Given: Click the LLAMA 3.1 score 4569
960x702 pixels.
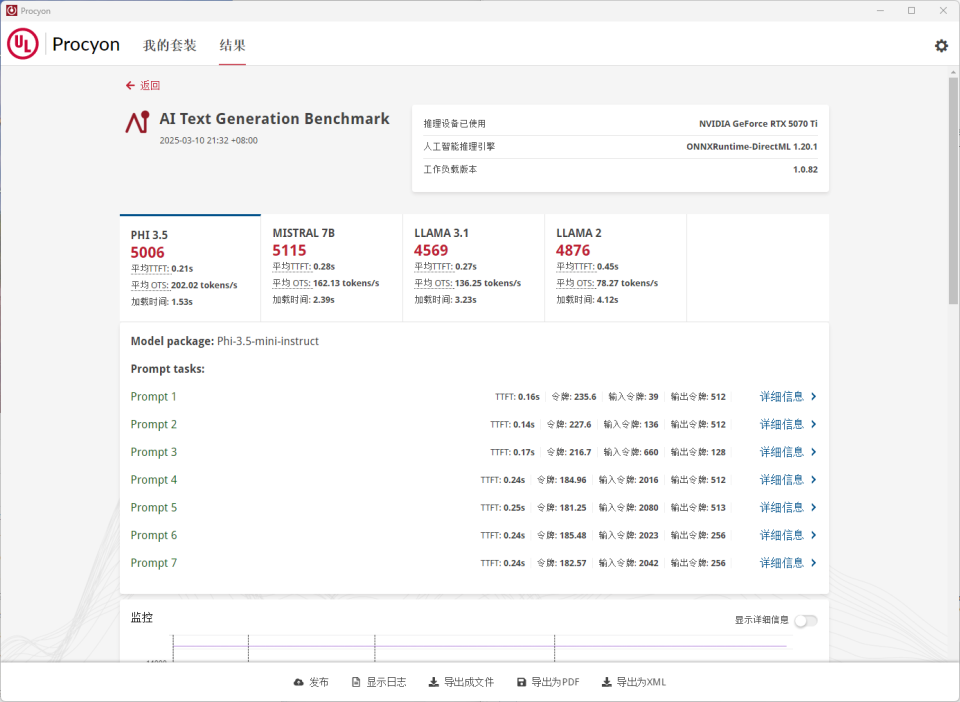Looking at the screenshot, I should (x=431, y=250).
